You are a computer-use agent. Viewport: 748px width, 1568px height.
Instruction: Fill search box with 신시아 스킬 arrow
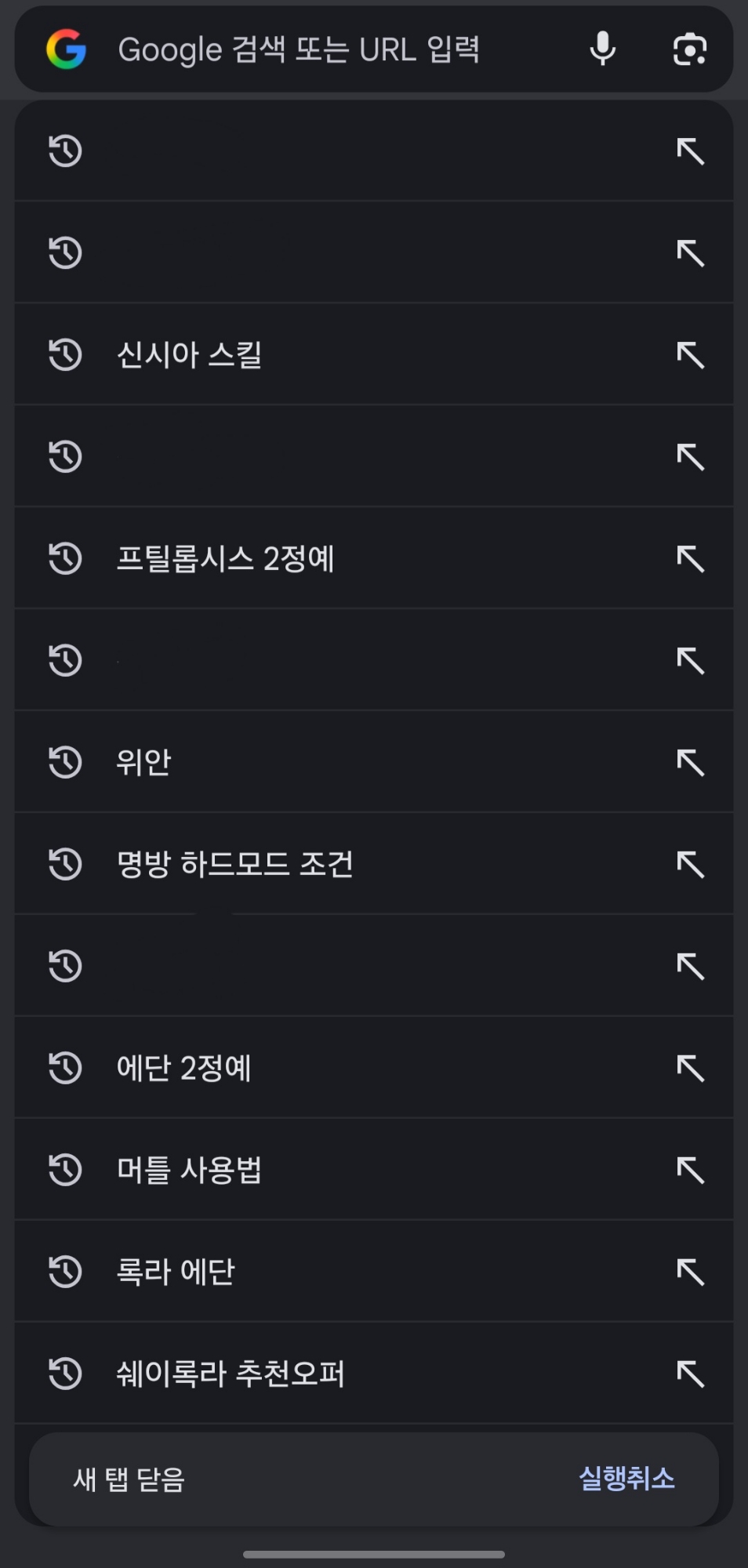pos(690,355)
